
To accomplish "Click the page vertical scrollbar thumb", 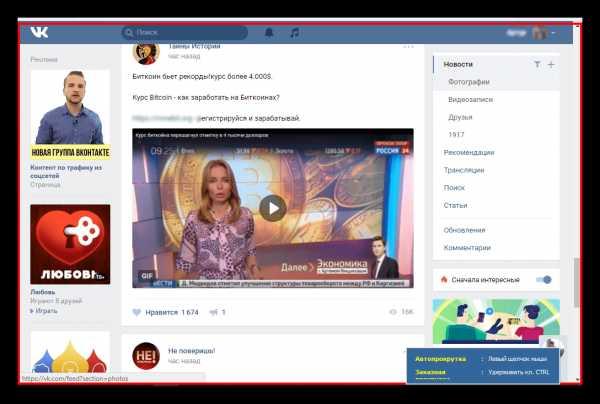I will pyautogui.click(x=576, y=282).
